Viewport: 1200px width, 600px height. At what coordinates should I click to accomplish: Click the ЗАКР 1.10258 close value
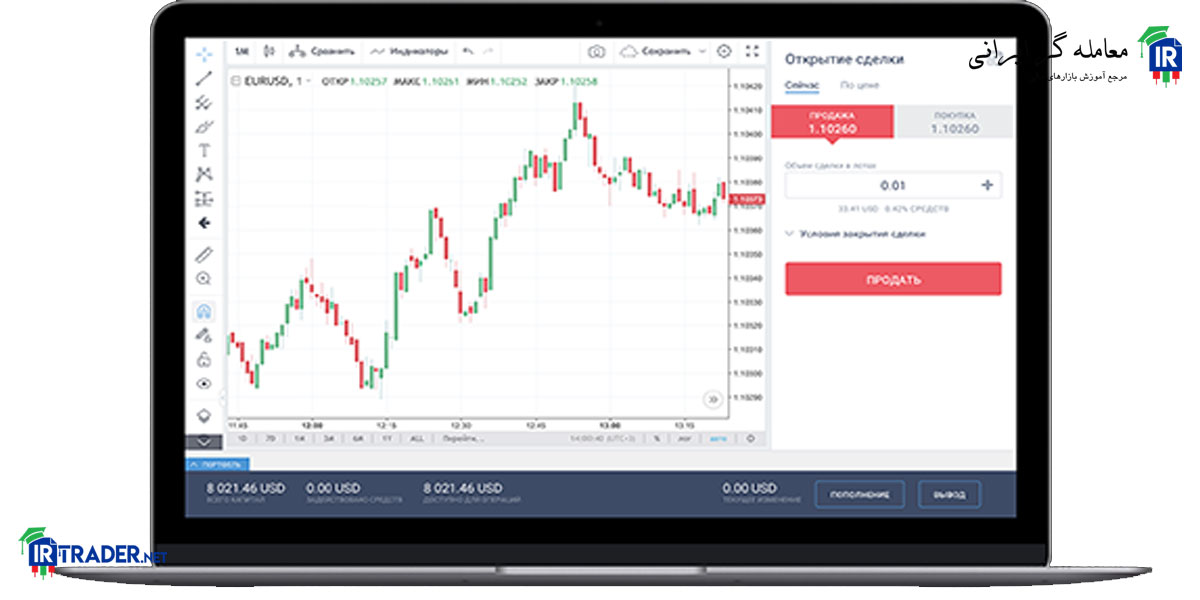click(x=566, y=81)
